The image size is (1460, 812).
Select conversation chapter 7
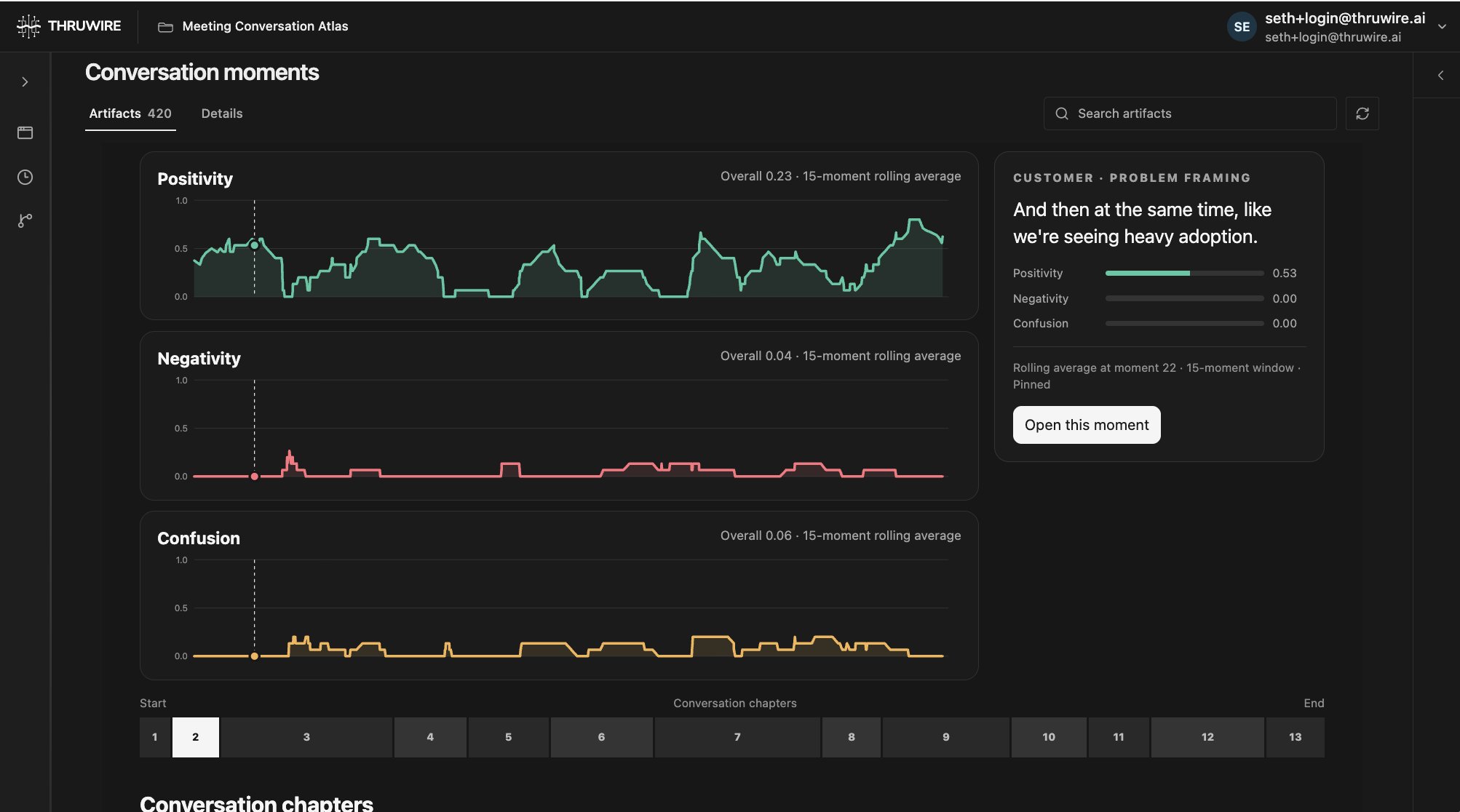(737, 737)
